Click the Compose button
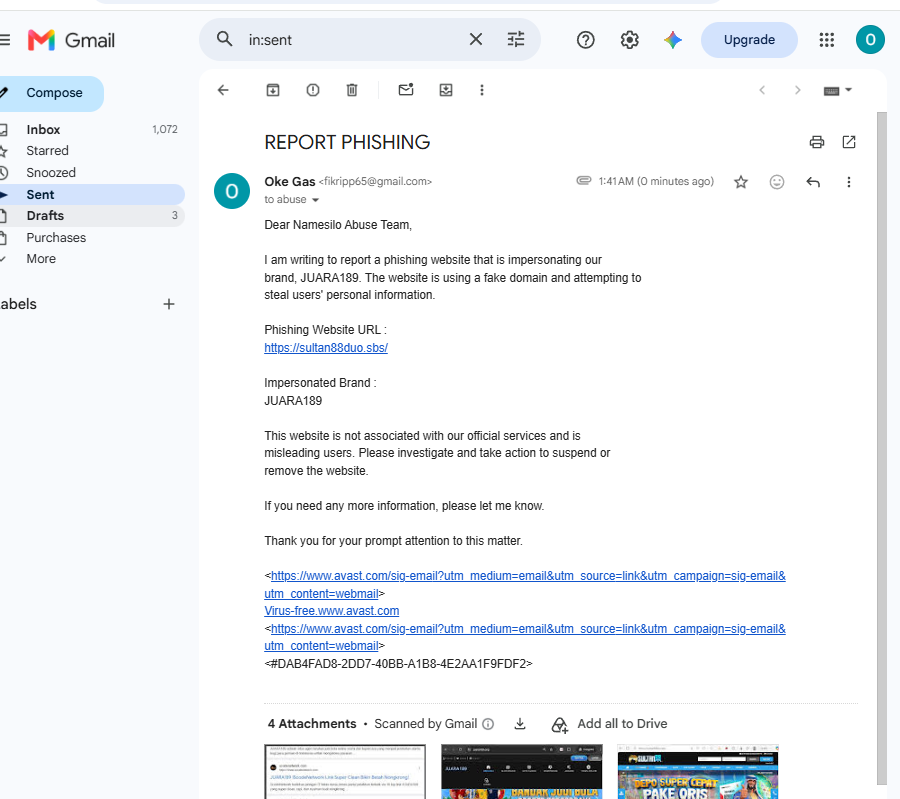 point(52,93)
